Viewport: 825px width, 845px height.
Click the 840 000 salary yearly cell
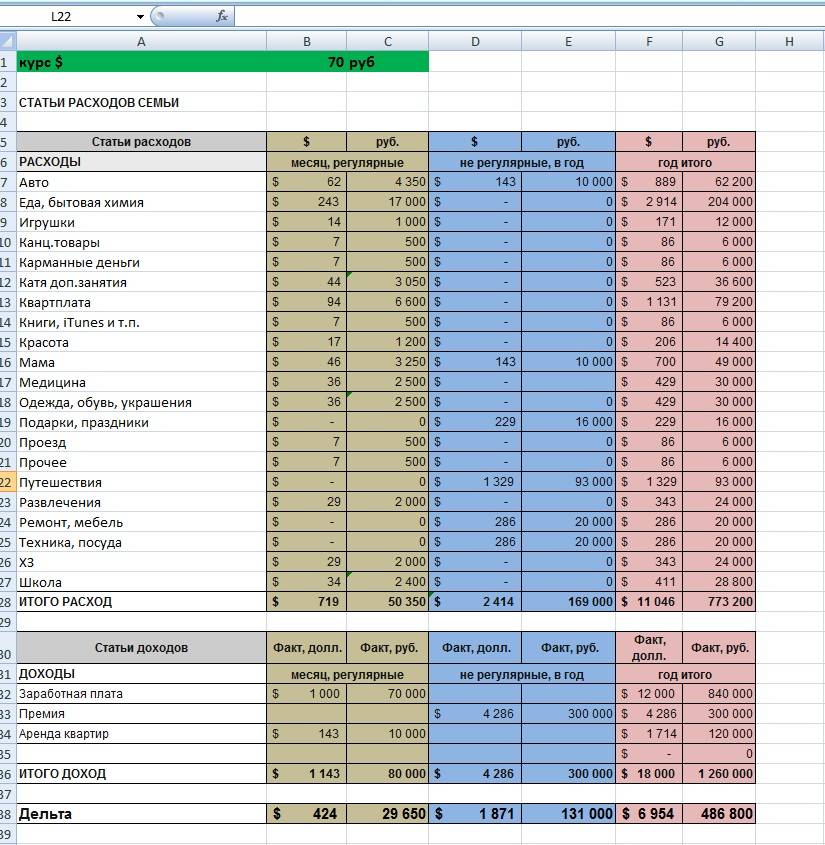719,694
